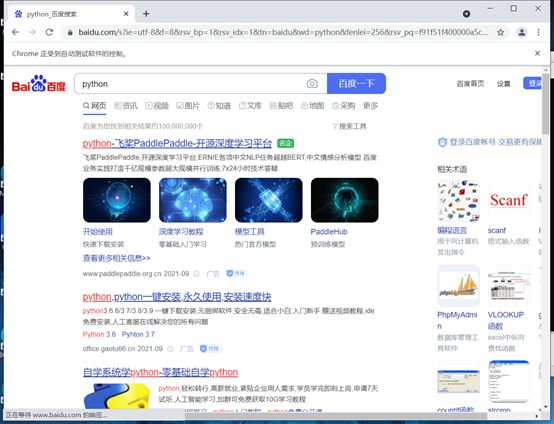
Task: Open Chrome three-dot menu
Action: click(538, 33)
